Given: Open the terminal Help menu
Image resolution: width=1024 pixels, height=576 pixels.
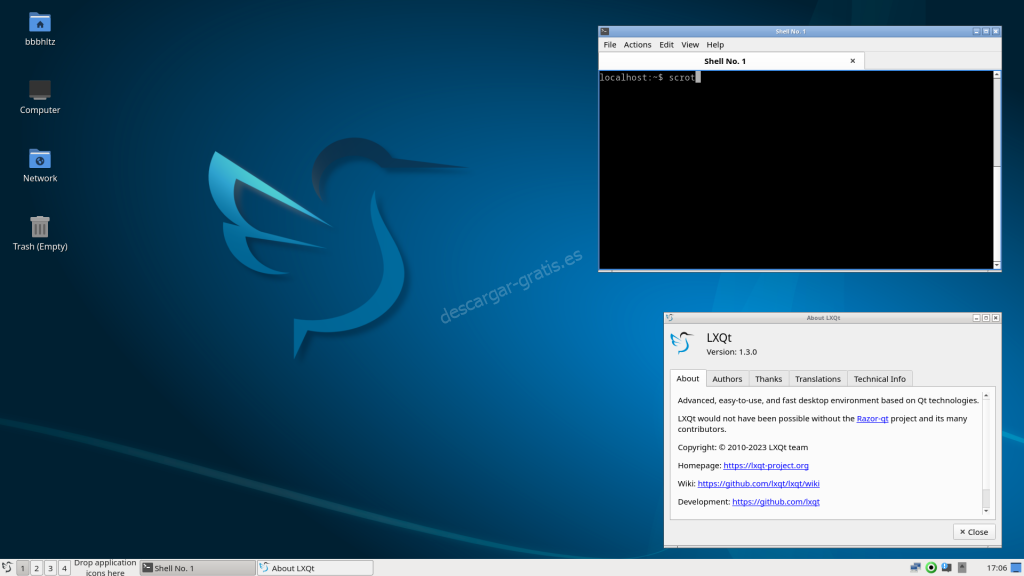Looking at the screenshot, I should point(715,45).
